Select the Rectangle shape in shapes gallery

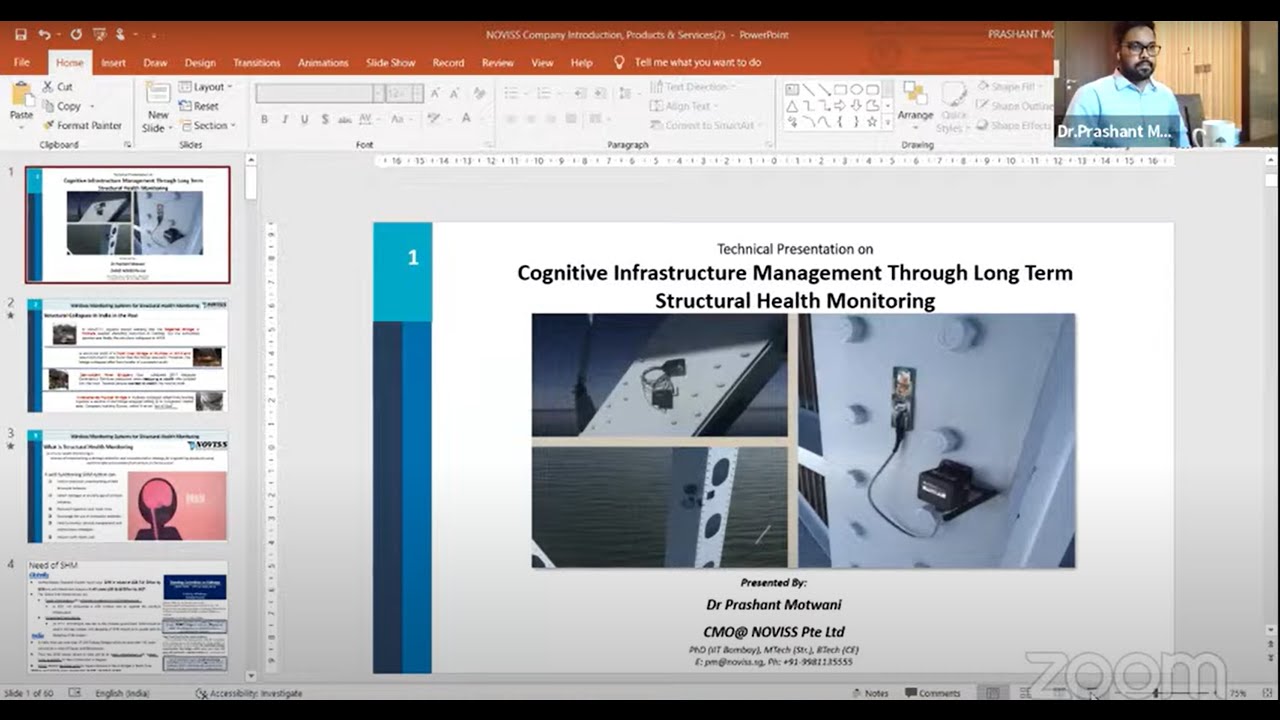[x=840, y=90]
